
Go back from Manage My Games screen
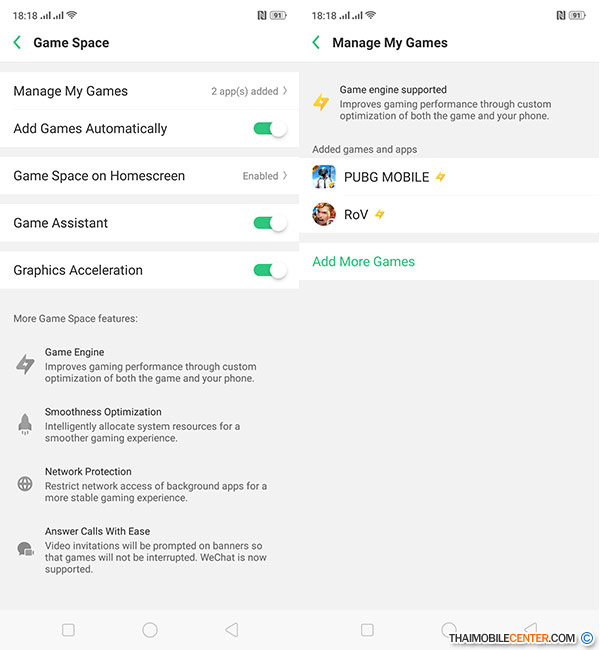317,43
